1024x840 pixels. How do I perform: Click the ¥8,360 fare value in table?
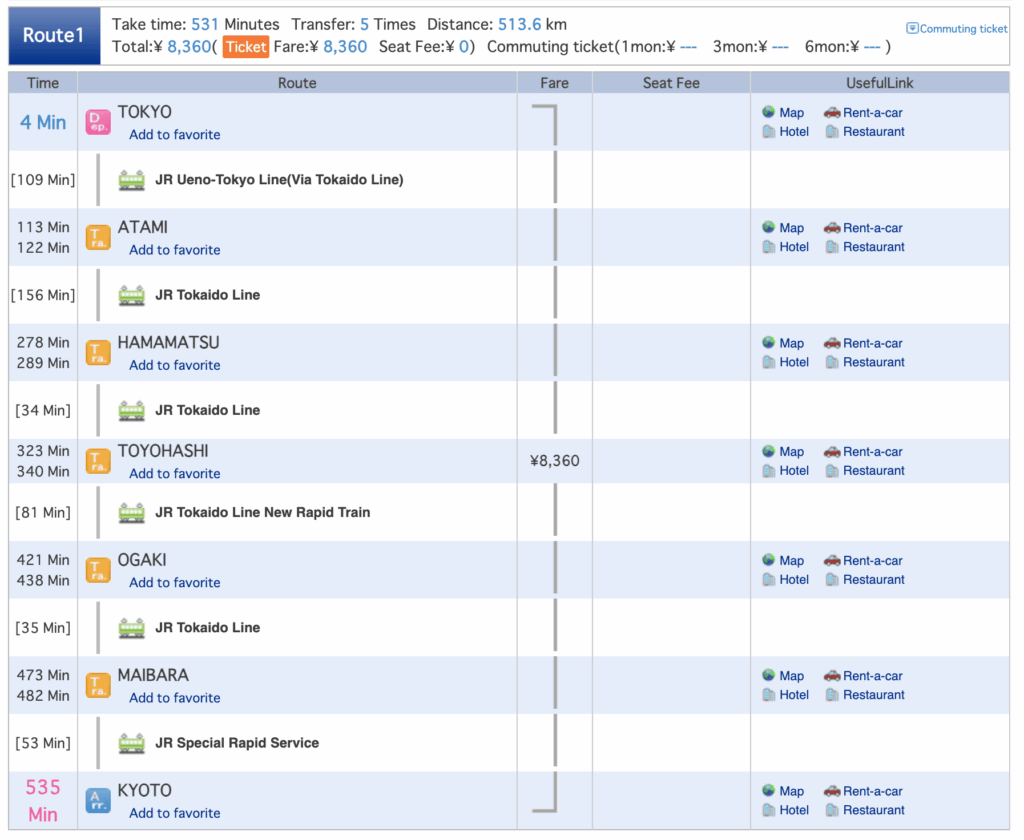(x=554, y=461)
